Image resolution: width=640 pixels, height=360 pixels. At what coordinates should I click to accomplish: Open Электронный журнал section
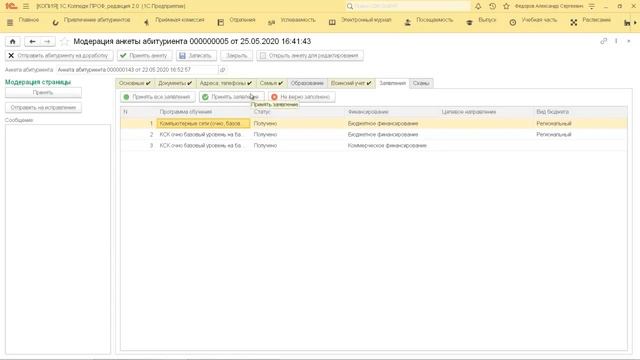(360, 22)
